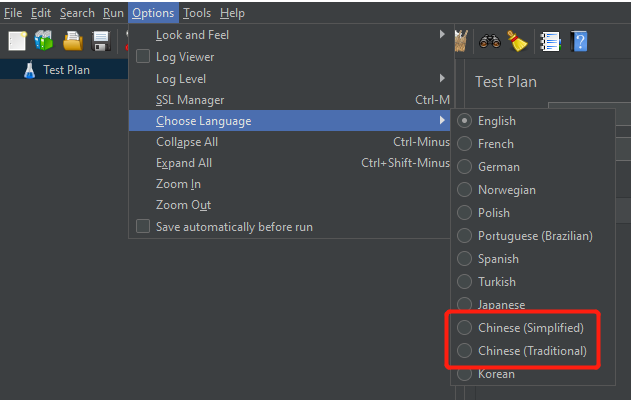Click the binoculars Search icon
The width and height of the screenshot is (631, 400).
click(490, 41)
